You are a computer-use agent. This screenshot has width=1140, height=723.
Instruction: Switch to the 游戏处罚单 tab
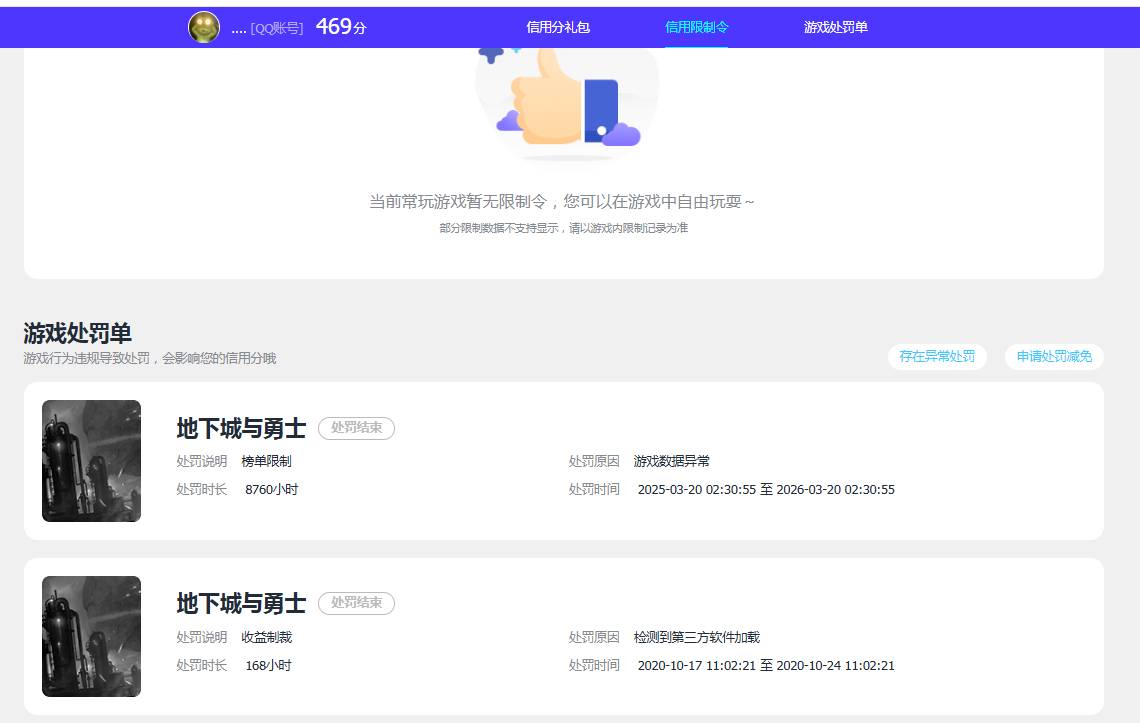pyautogui.click(x=833, y=27)
